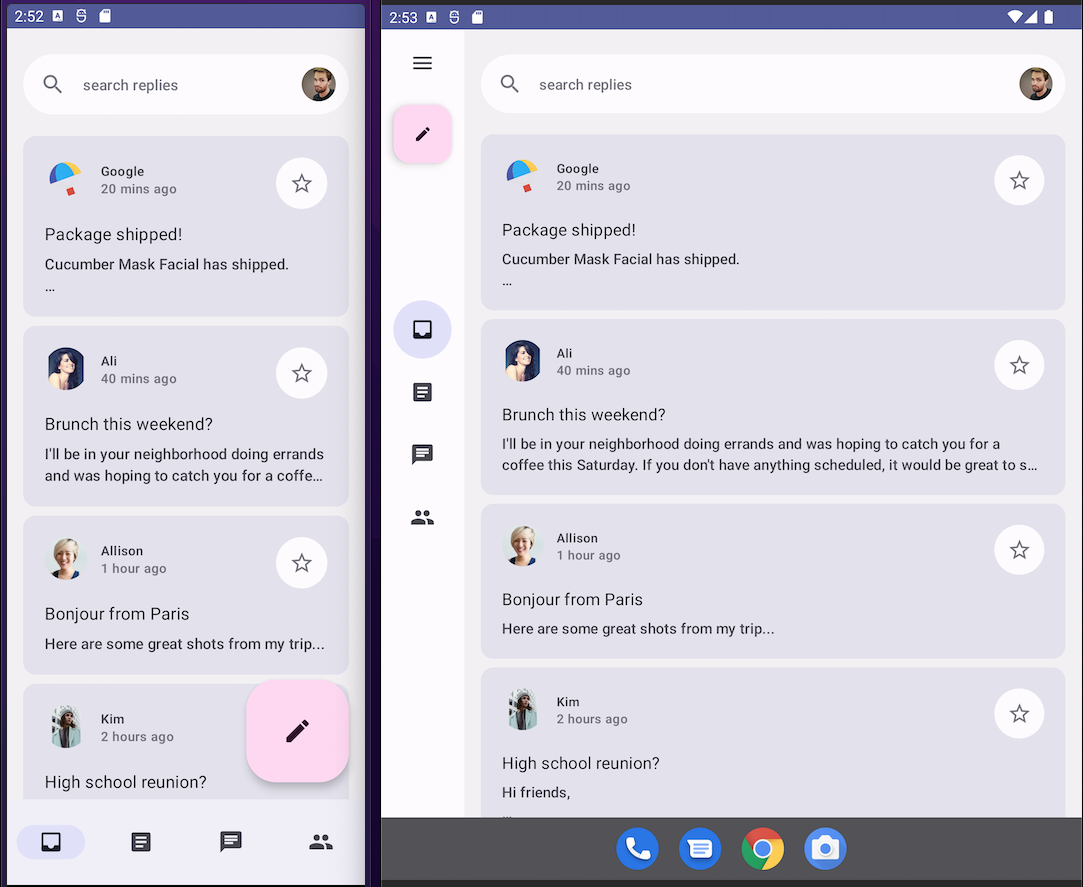Open Chrome from the bottom dock
The height and width of the screenshot is (887, 1083).
click(x=762, y=849)
